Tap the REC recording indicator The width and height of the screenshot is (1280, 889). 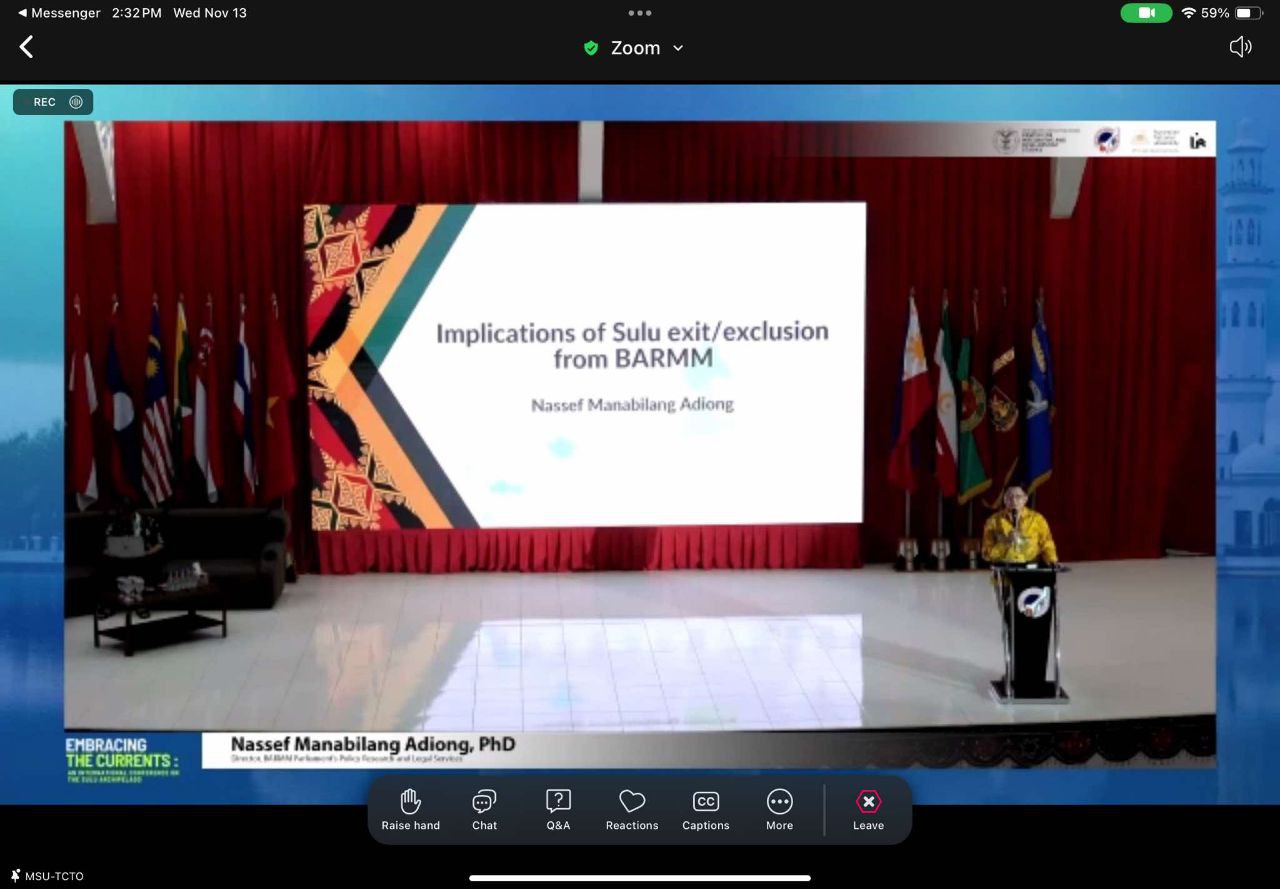(x=53, y=102)
